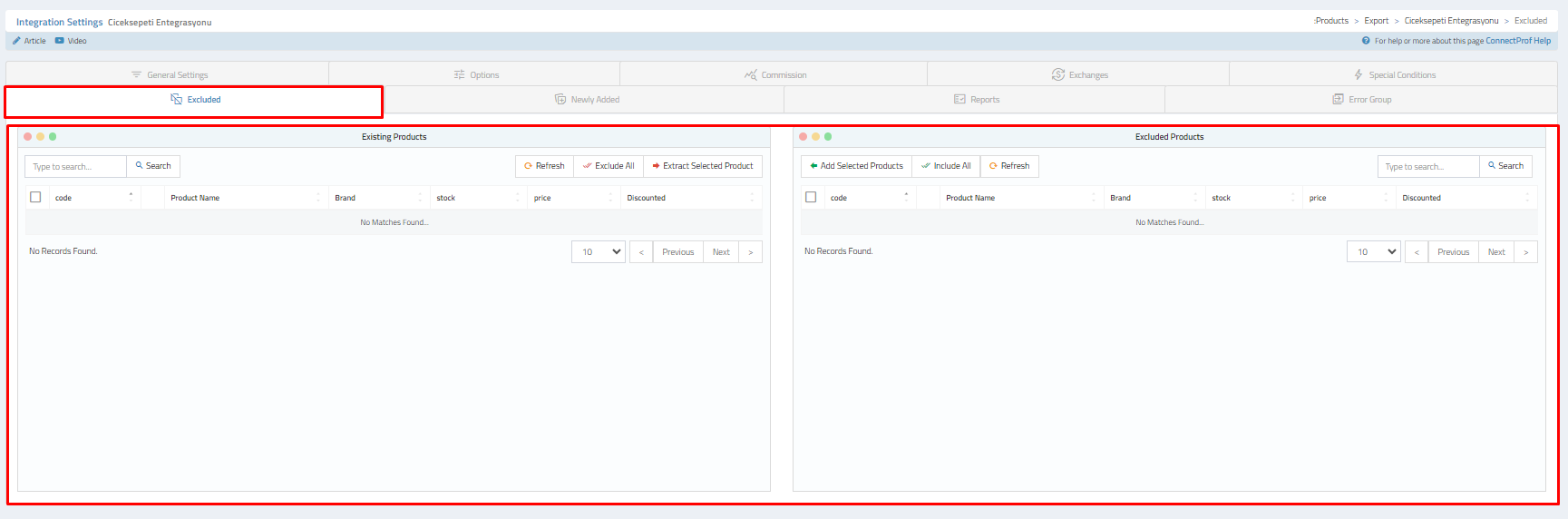Open the ConnectProf Help link
This screenshot has width=1568, height=519.
(1517, 41)
